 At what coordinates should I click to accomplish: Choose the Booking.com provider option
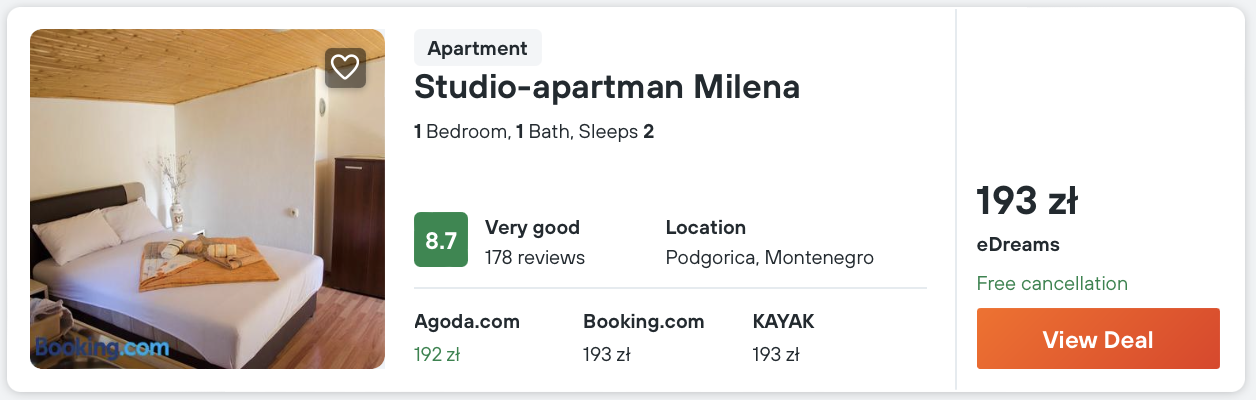point(644,321)
